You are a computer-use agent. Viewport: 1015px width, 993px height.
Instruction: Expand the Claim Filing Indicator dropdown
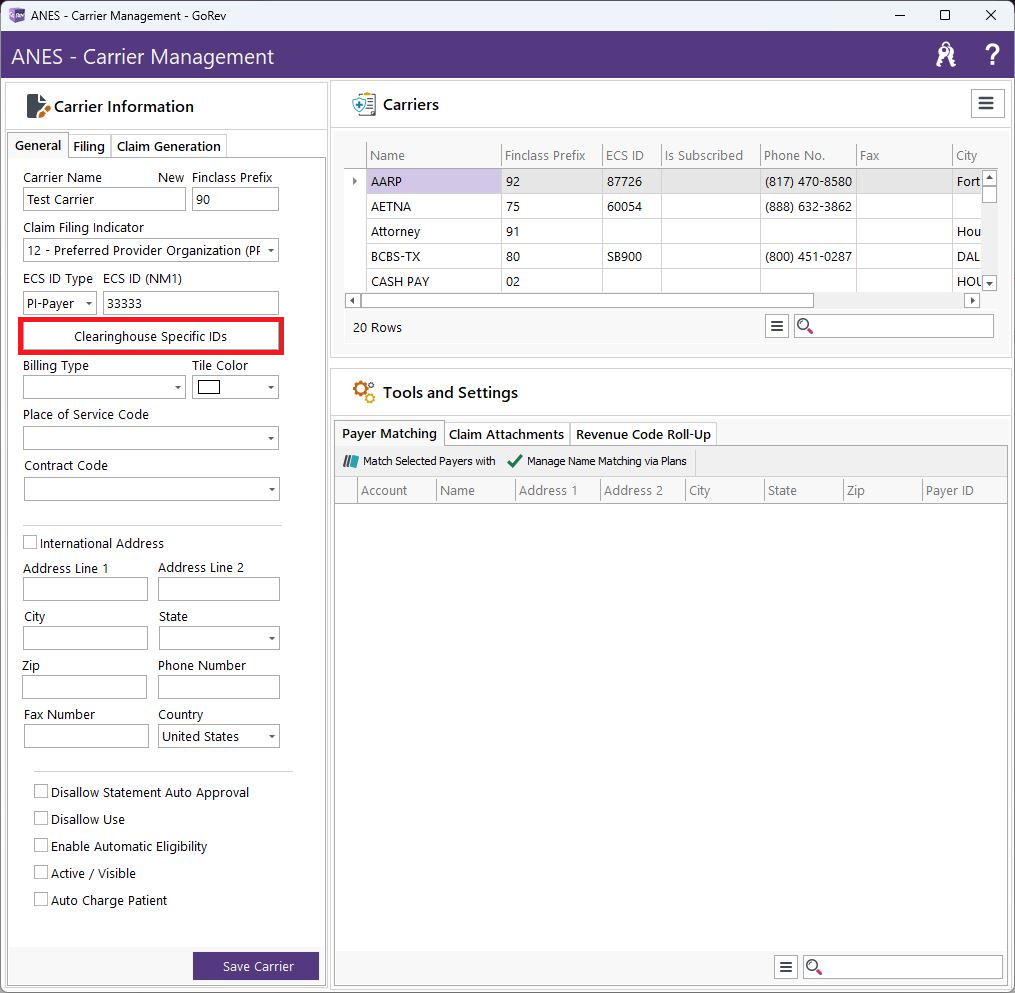(271, 251)
